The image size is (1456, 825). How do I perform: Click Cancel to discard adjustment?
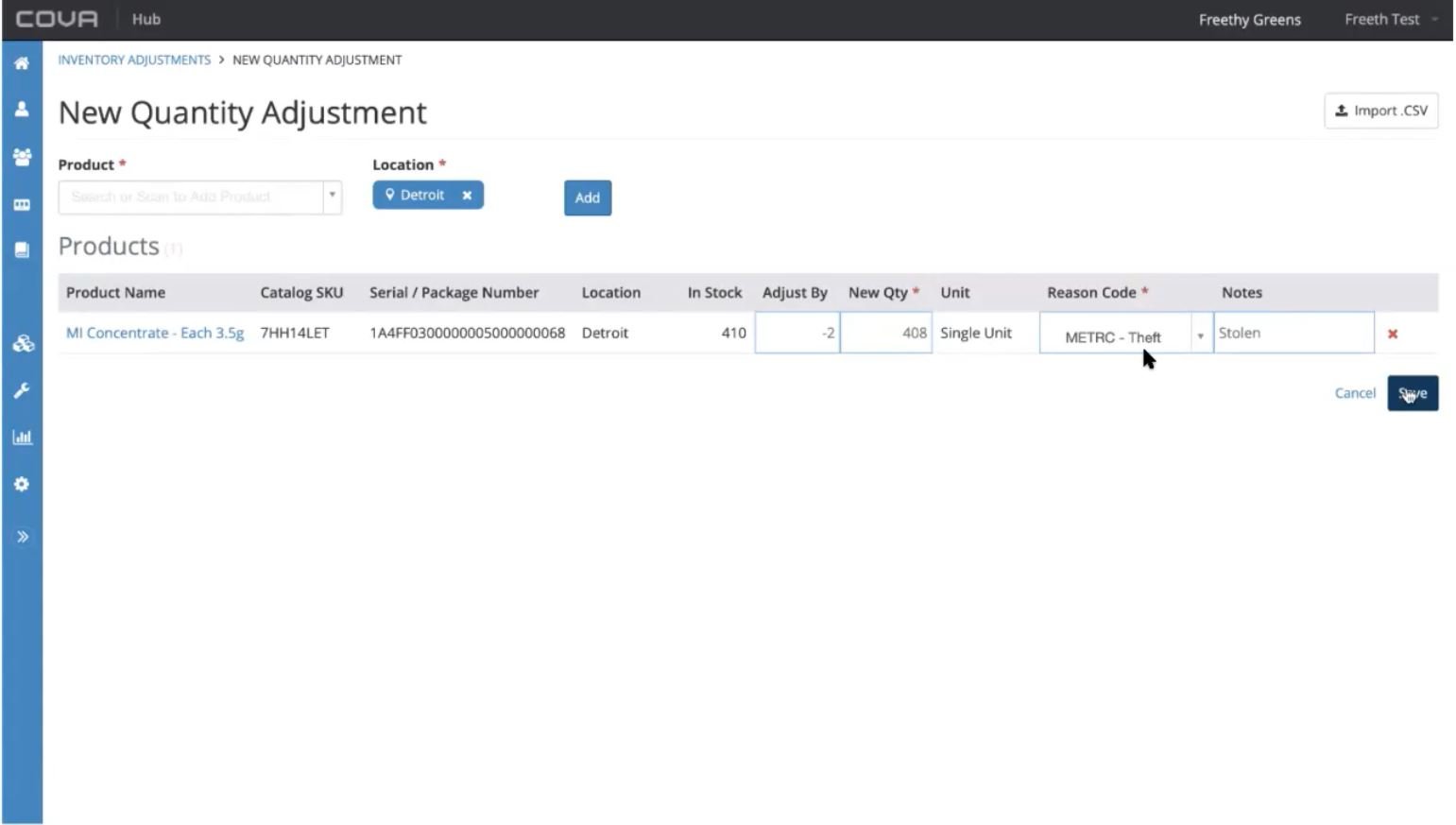[x=1354, y=393]
